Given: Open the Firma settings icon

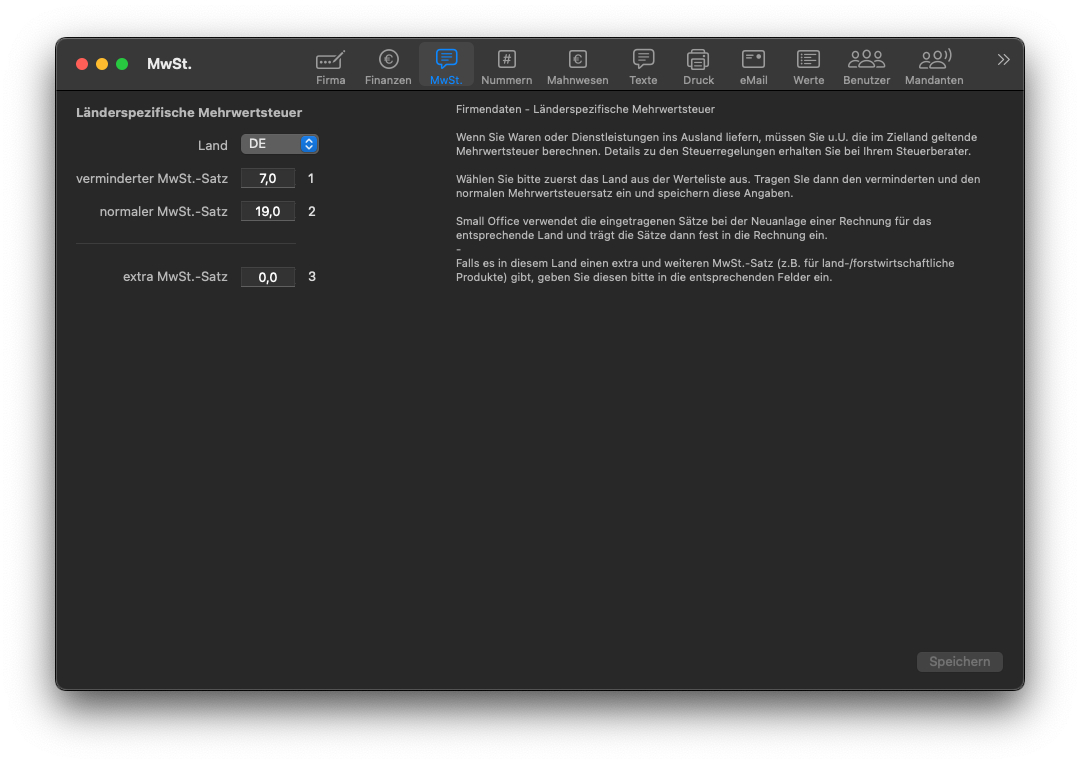Looking at the screenshot, I should pyautogui.click(x=330, y=60).
